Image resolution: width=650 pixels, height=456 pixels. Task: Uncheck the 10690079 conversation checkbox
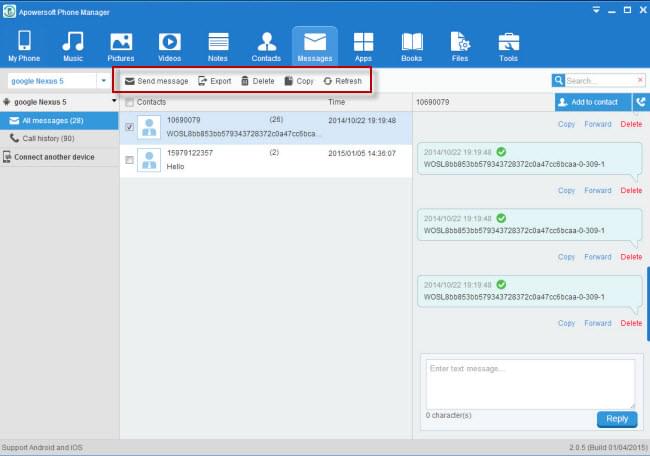pyautogui.click(x=128, y=127)
